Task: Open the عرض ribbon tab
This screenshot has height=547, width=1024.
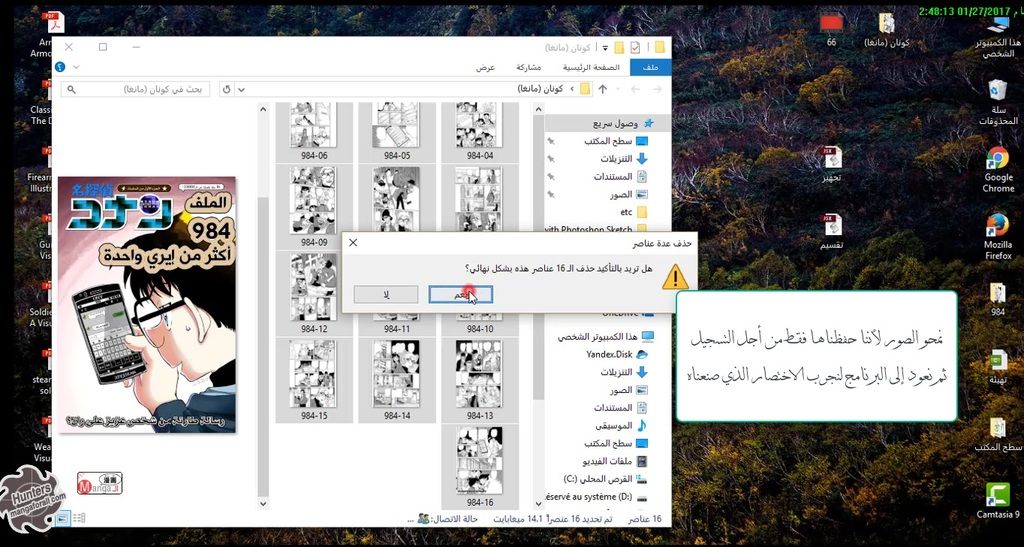Action: click(485, 67)
